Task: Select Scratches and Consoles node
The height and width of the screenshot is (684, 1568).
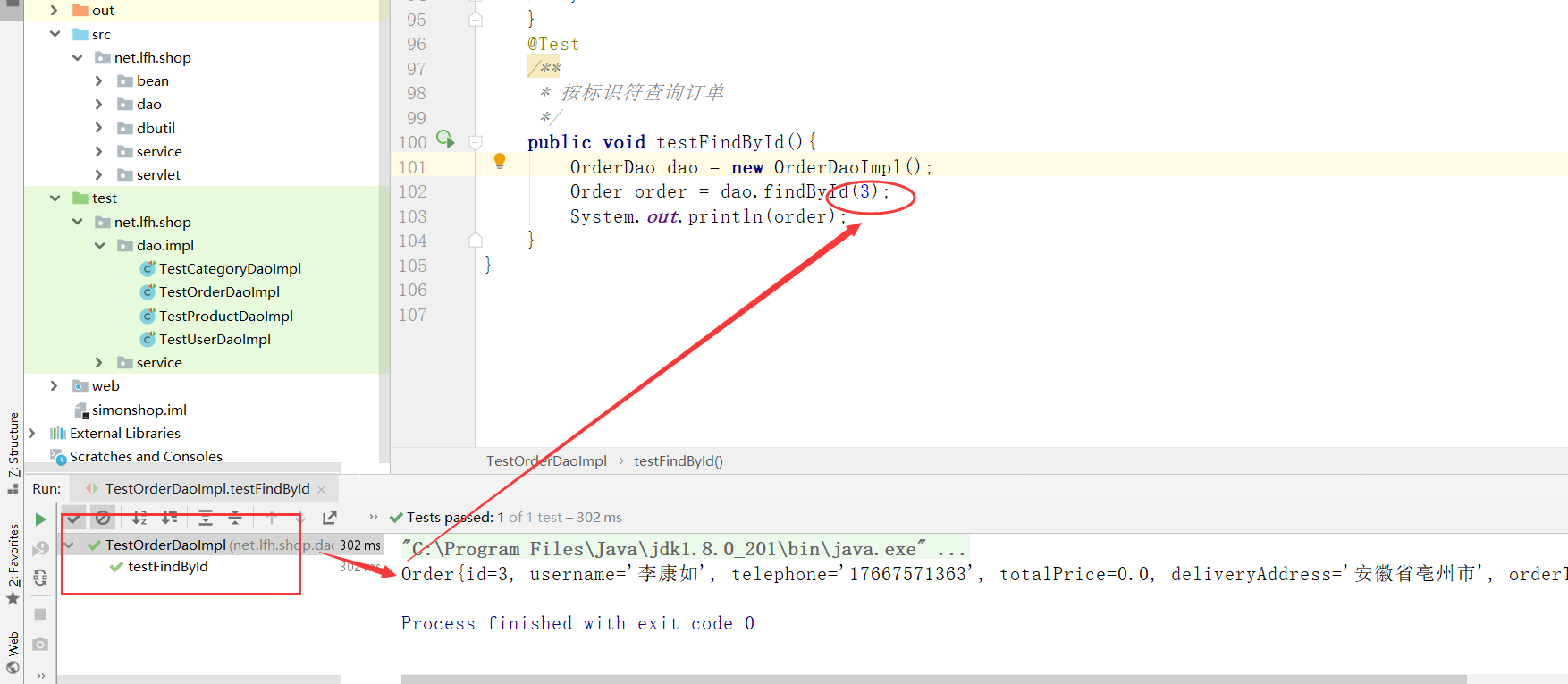Action: tap(146, 456)
